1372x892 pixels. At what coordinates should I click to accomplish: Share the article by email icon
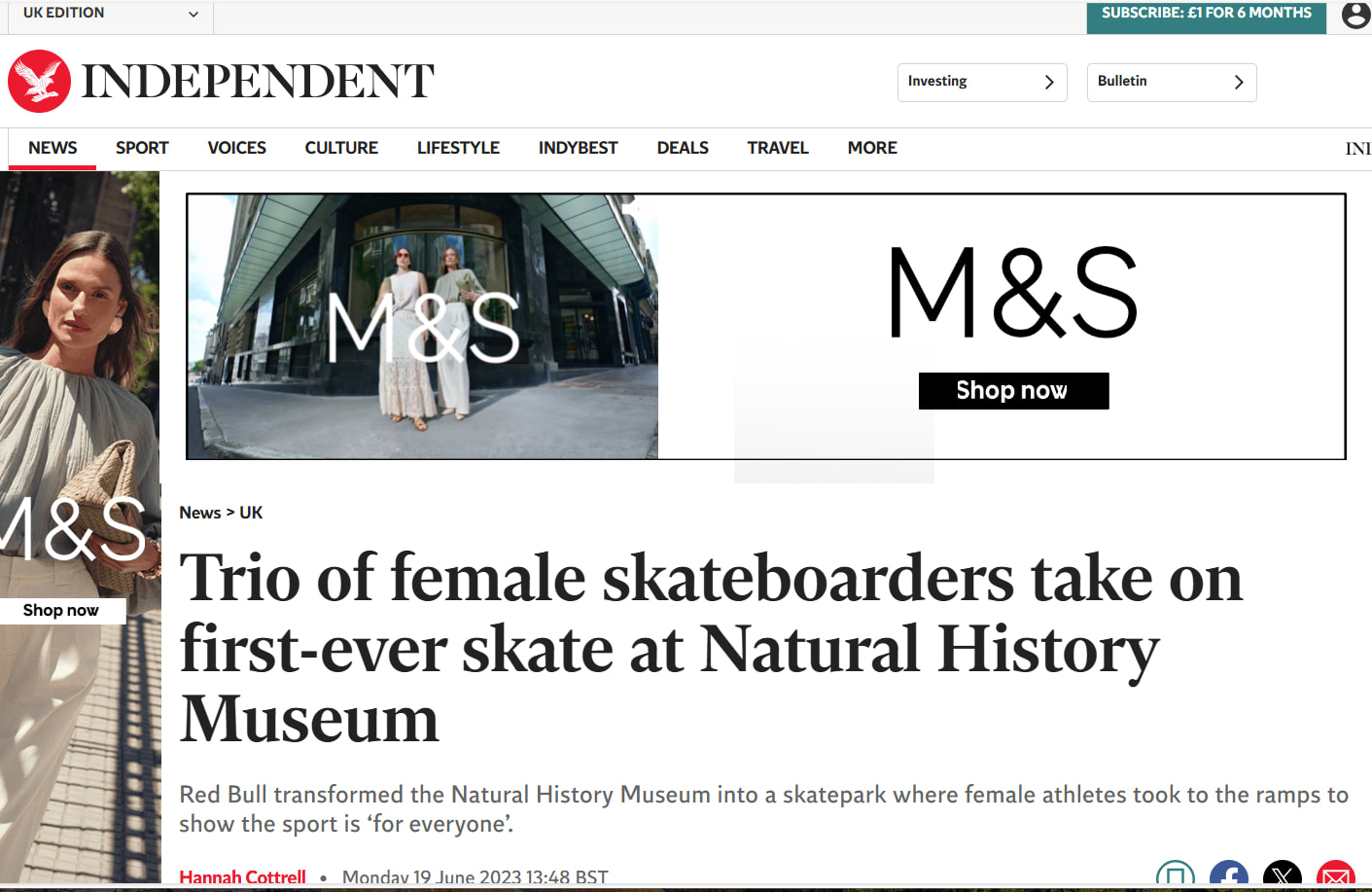1336,876
